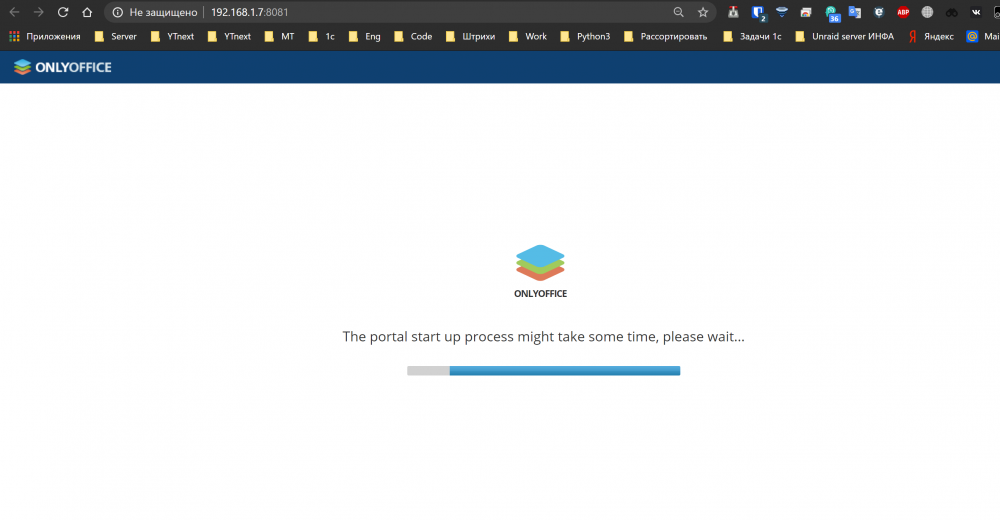Click the browser back arrow
1000x520 pixels.
pyautogui.click(x=14, y=12)
